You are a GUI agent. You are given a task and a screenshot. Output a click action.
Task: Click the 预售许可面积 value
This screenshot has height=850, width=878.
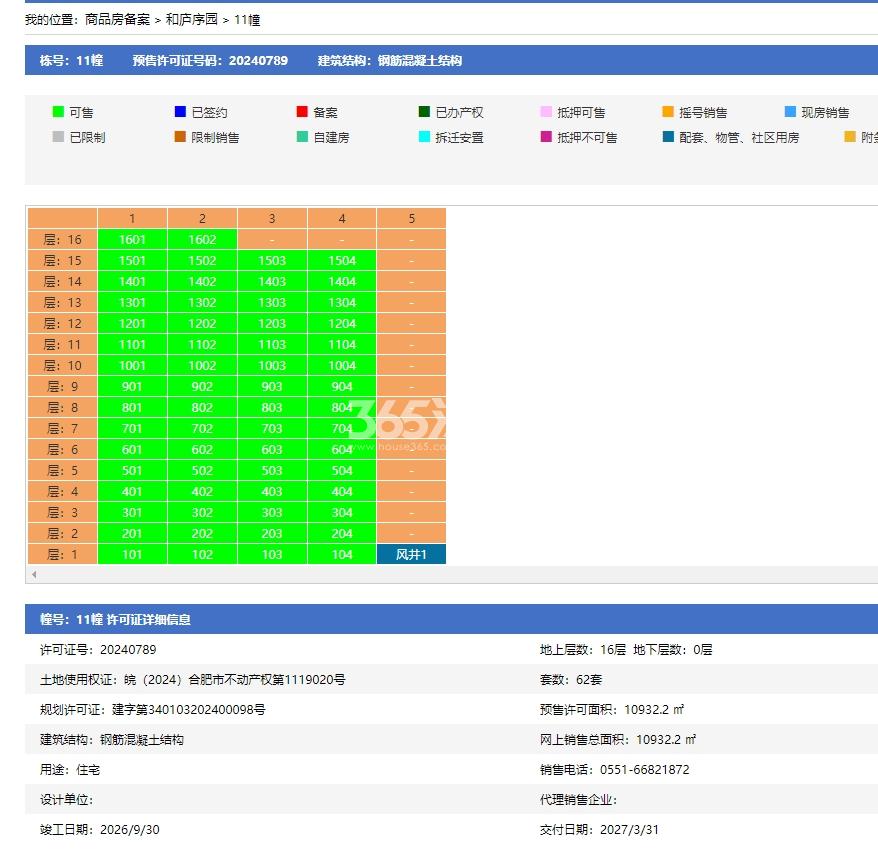click(654, 709)
